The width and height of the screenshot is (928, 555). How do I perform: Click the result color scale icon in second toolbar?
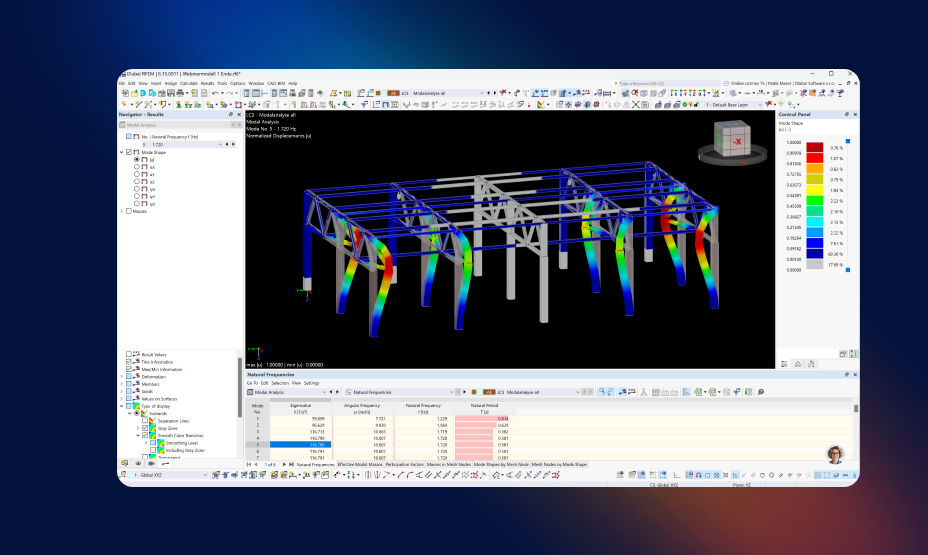[x=540, y=105]
